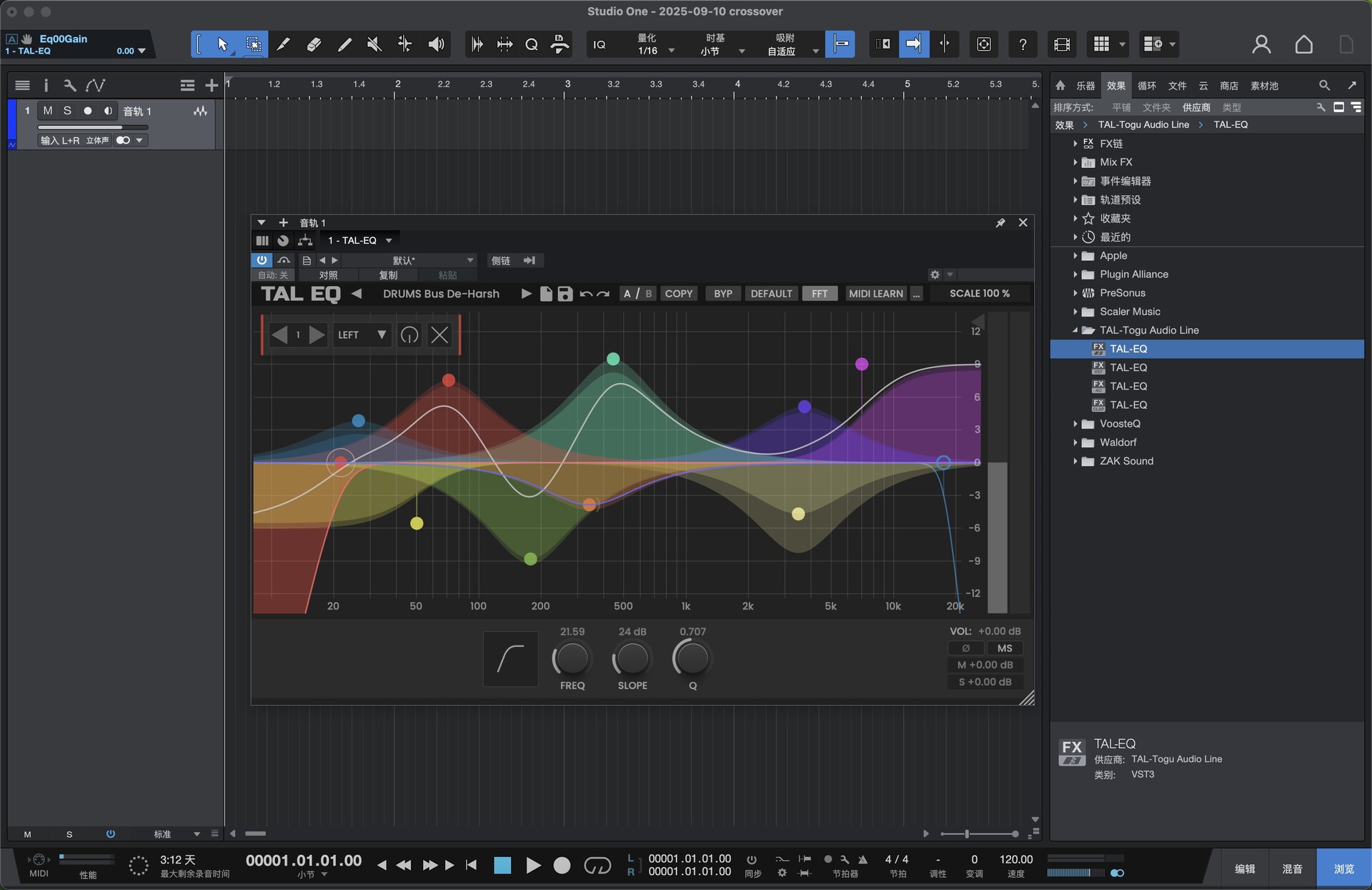Open 商店 browser tab
Screen dimensions: 1372x890
1229,86
